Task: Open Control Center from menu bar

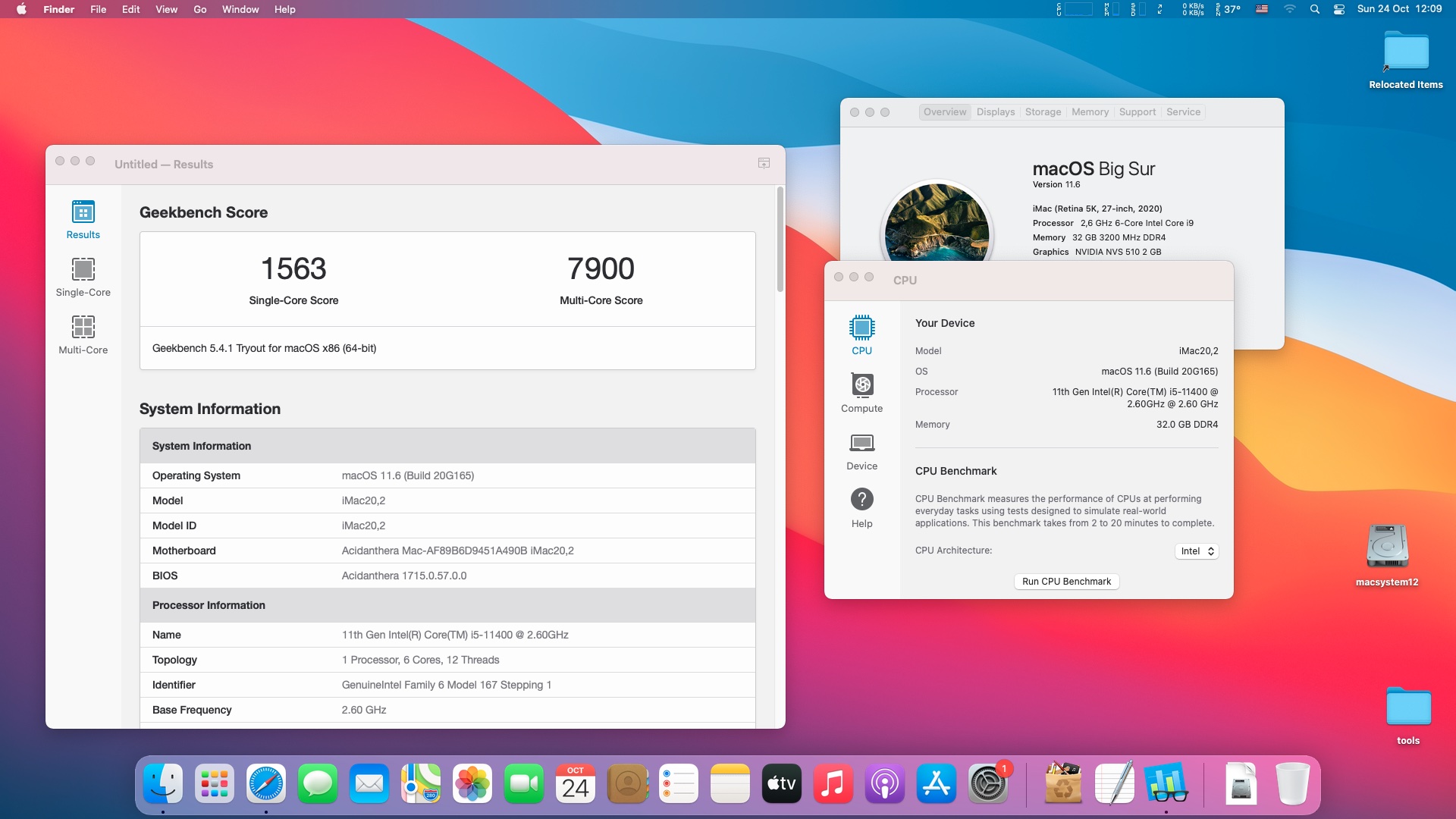Action: [1339, 9]
